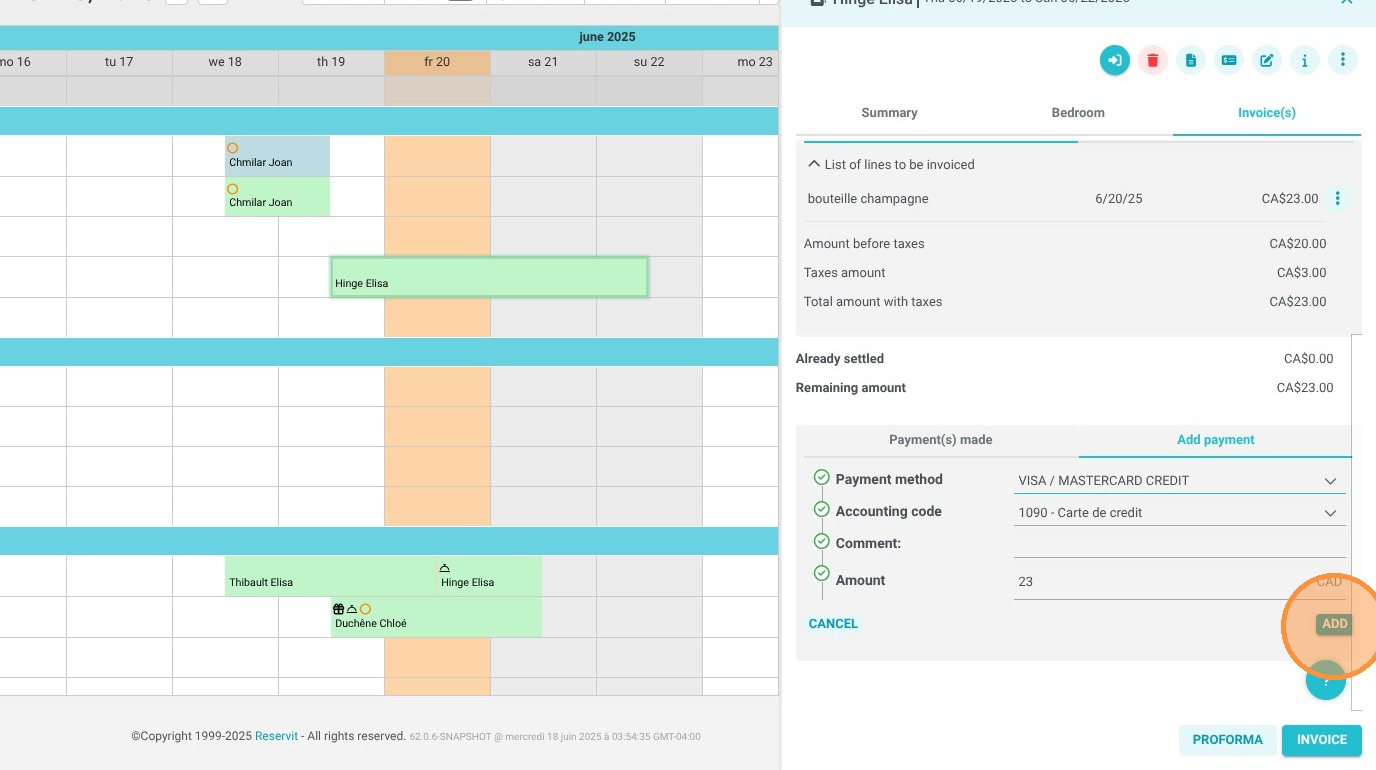Image resolution: width=1376 pixels, height=770 pixels.
Task: Click the we 18 date column header
Action: pyautogui.click(x=225, y=62)
